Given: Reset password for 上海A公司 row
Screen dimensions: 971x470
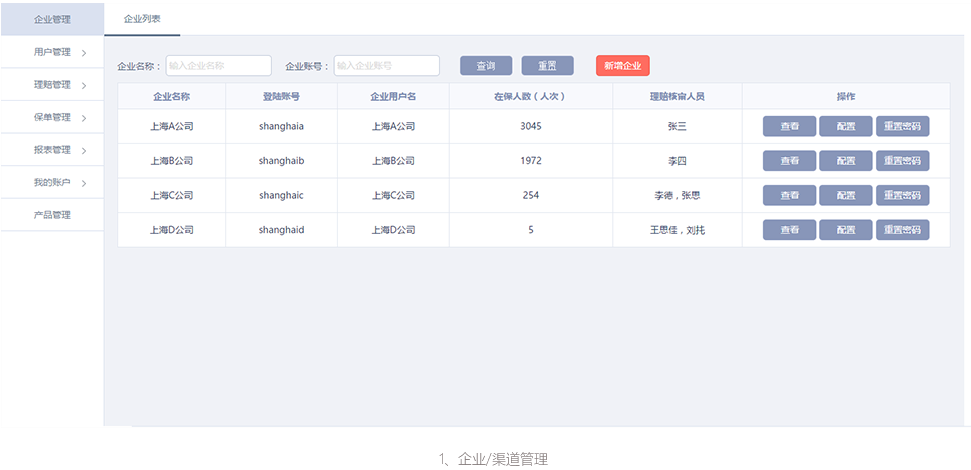Looking at the screenshot, I should pyautogui.click(x=902, y=127).
